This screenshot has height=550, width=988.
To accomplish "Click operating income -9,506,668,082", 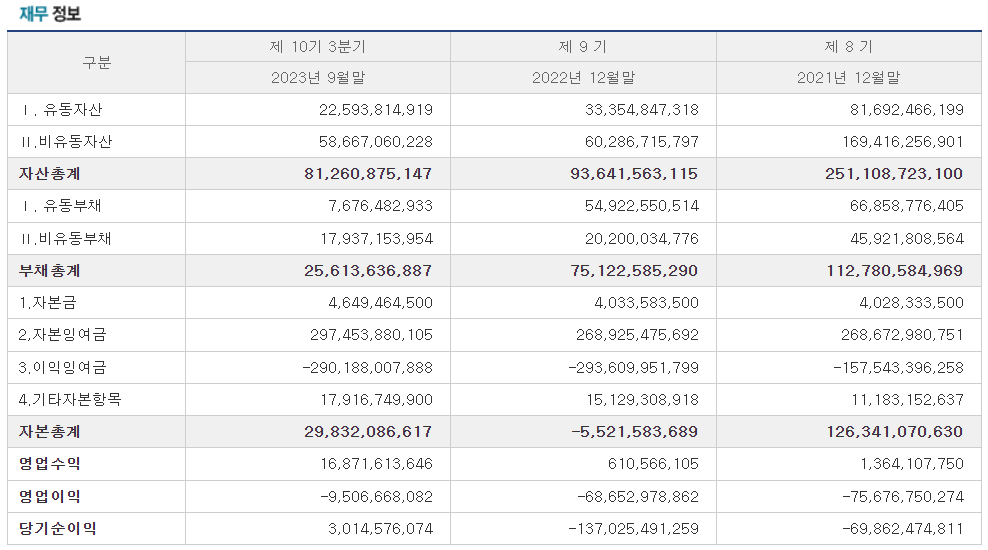I will [x=376, y=496].
